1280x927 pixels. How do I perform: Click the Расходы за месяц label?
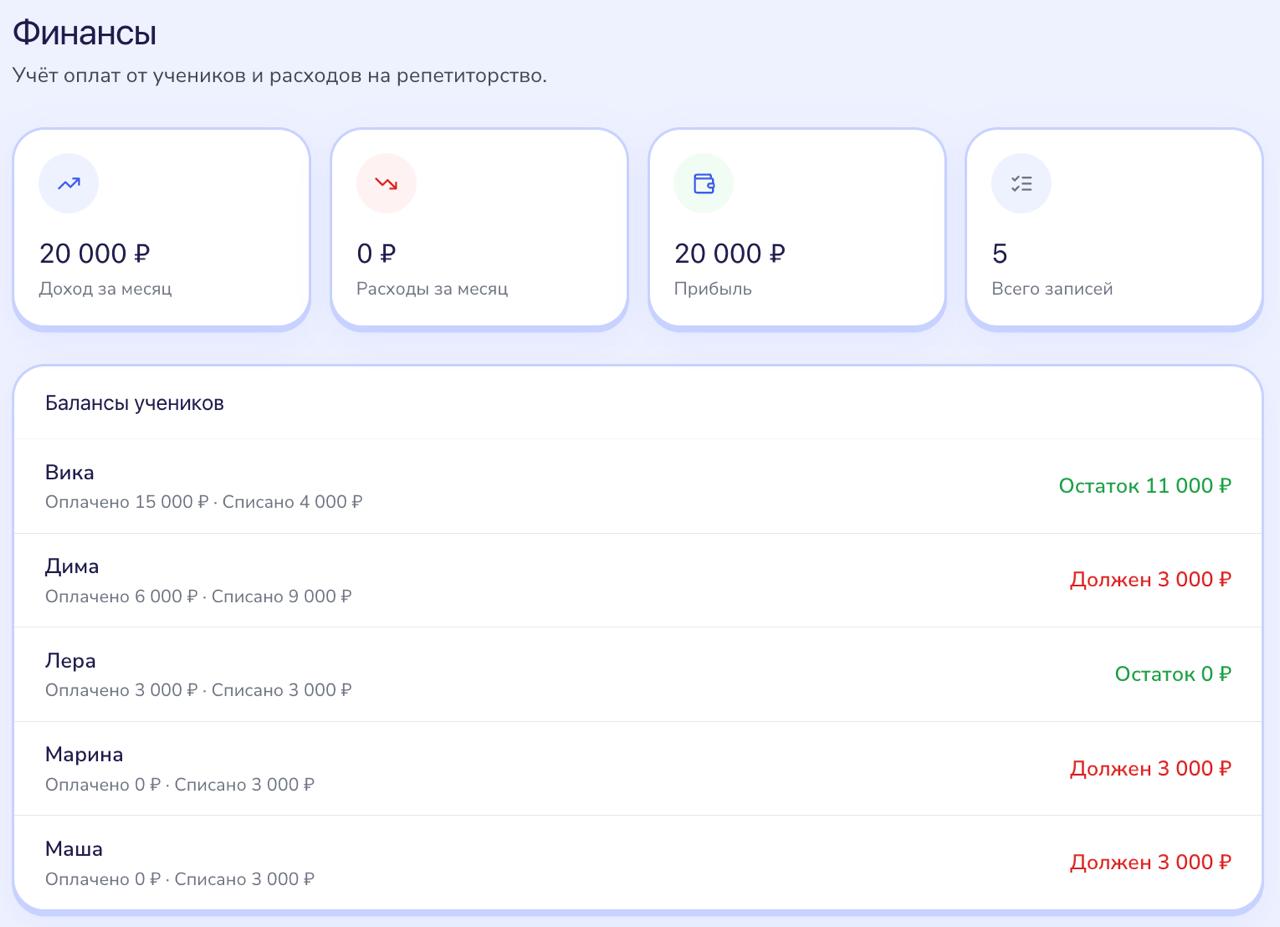pyautogui.click(x=432, y=289)
